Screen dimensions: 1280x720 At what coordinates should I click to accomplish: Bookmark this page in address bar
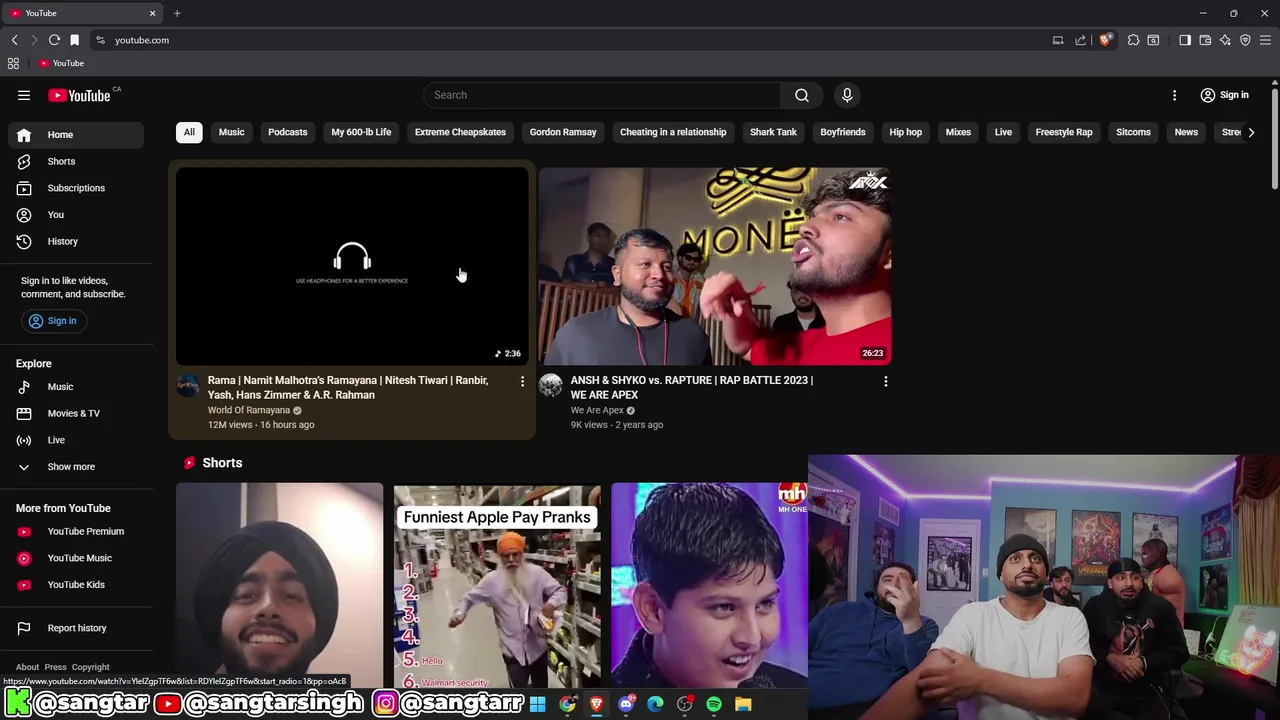tap(74, 40)
